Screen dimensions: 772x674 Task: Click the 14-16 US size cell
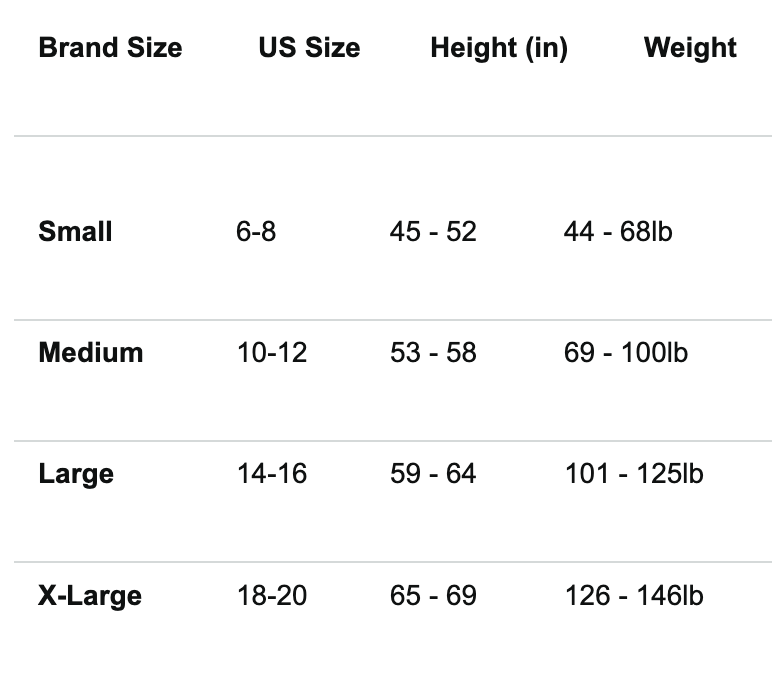coord(272,474)
